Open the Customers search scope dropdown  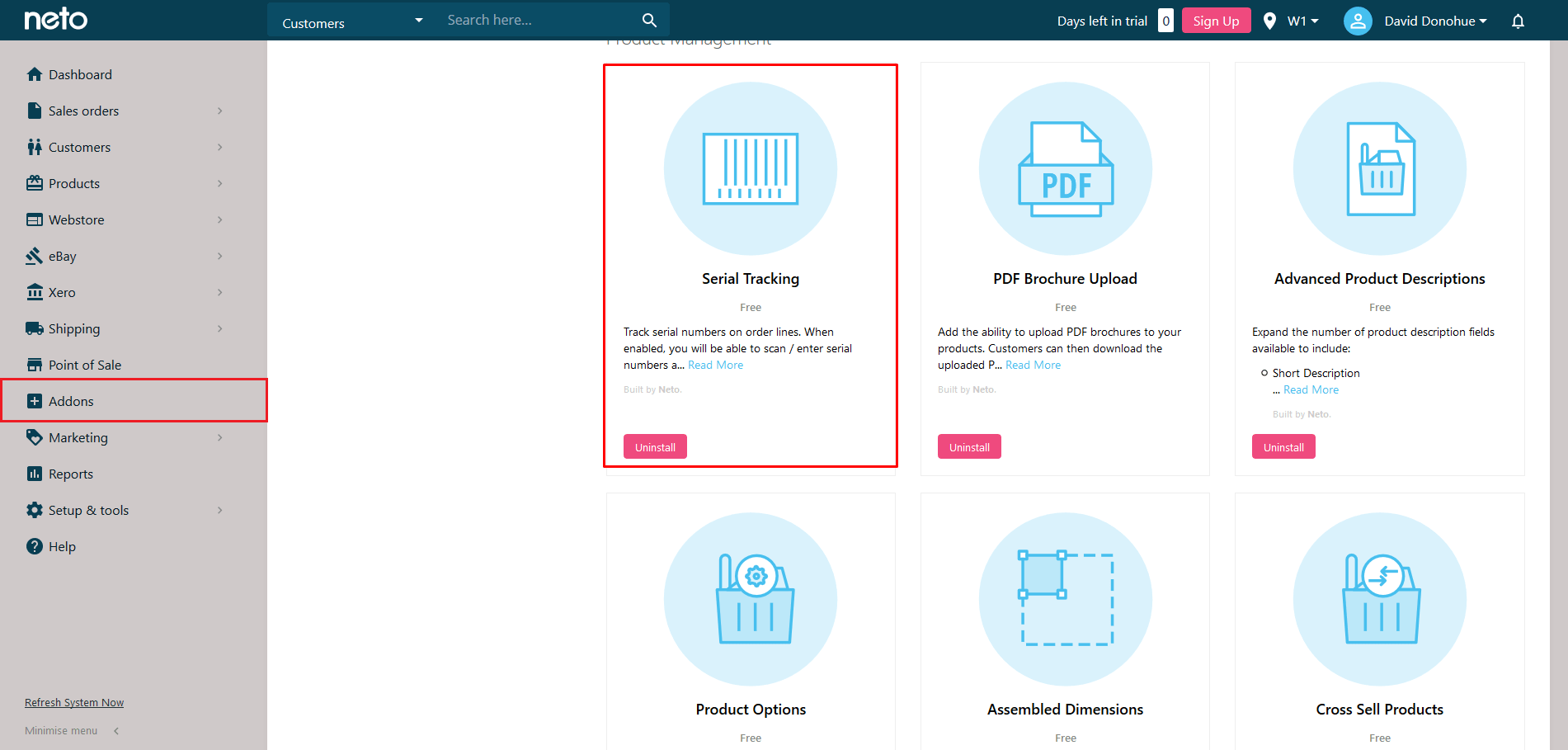[x=352, y=21]
